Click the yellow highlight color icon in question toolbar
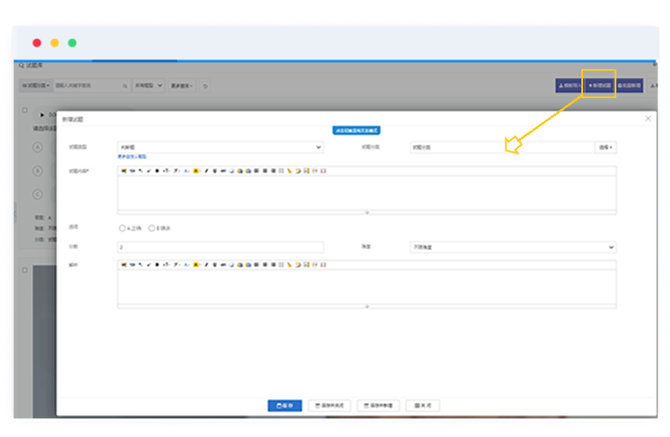 pyautogui.click(x=195, y=171)
